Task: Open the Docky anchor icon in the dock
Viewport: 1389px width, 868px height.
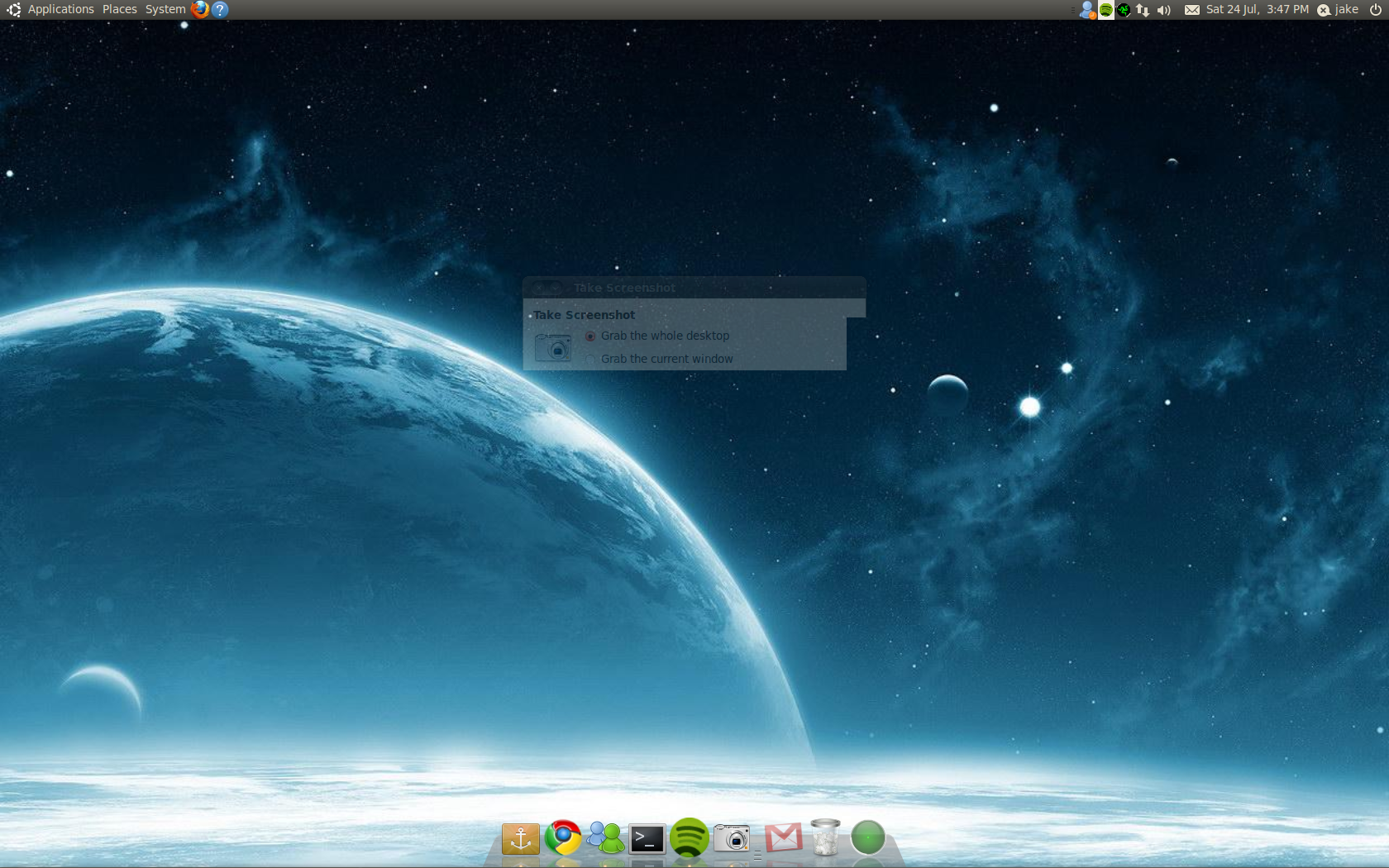Action: coord(521,838)
